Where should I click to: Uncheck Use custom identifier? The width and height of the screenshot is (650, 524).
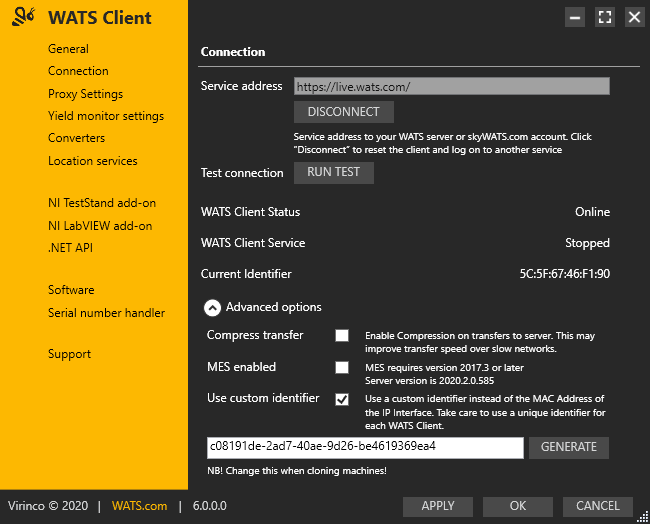coord(342,399)
